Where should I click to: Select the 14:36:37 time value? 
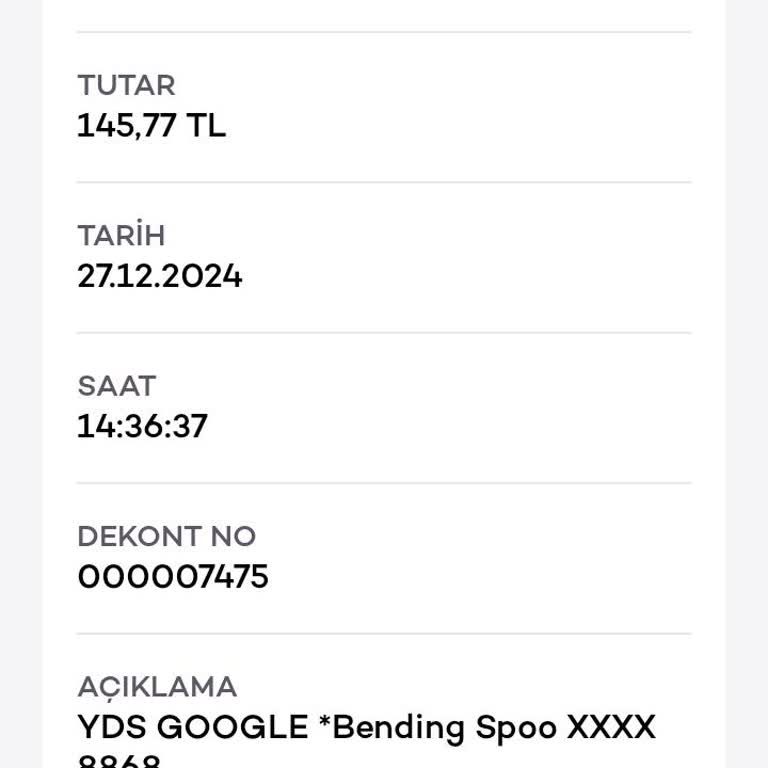pyautogui.click(x=142, y=427)
